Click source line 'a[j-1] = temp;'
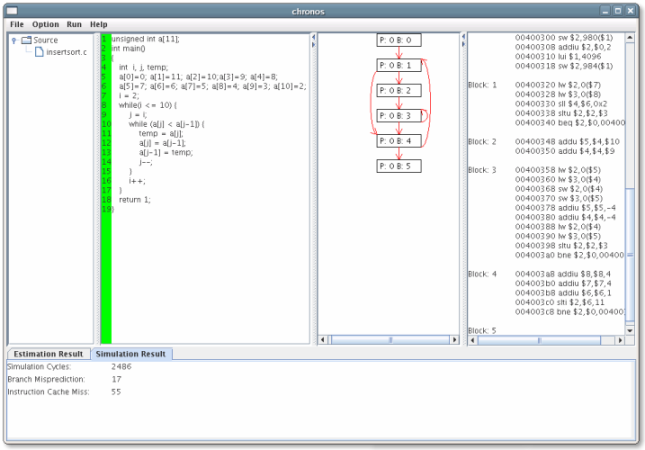Viewport: 645px width, 450px height. pyautogui.click(x=166, y=153)
